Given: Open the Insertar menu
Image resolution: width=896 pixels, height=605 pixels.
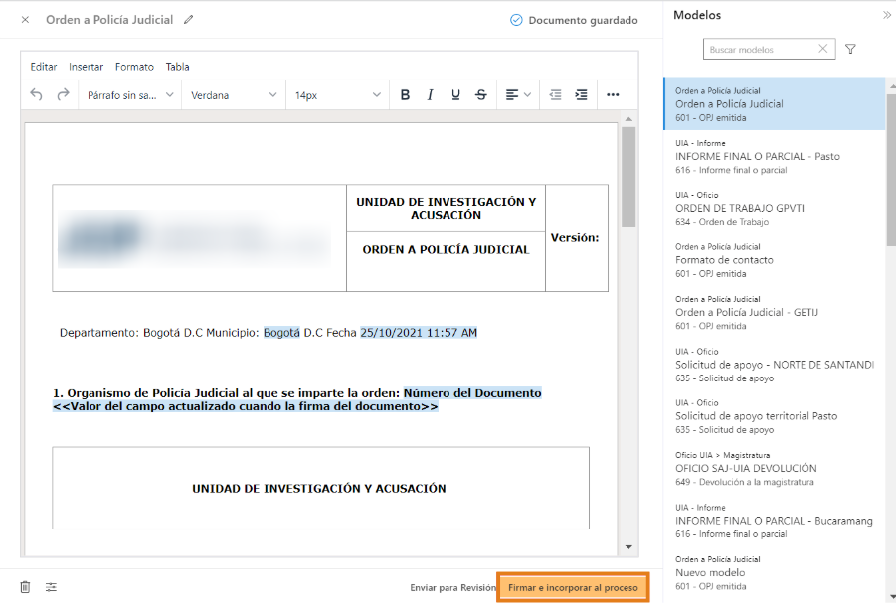Looking at the screenshot, I should (86, 67).
